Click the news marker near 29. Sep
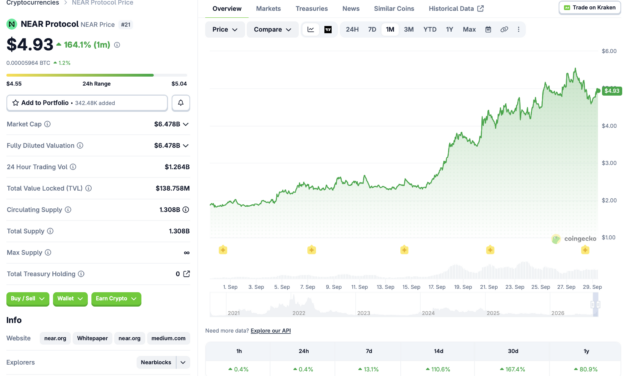 point(585,250)
